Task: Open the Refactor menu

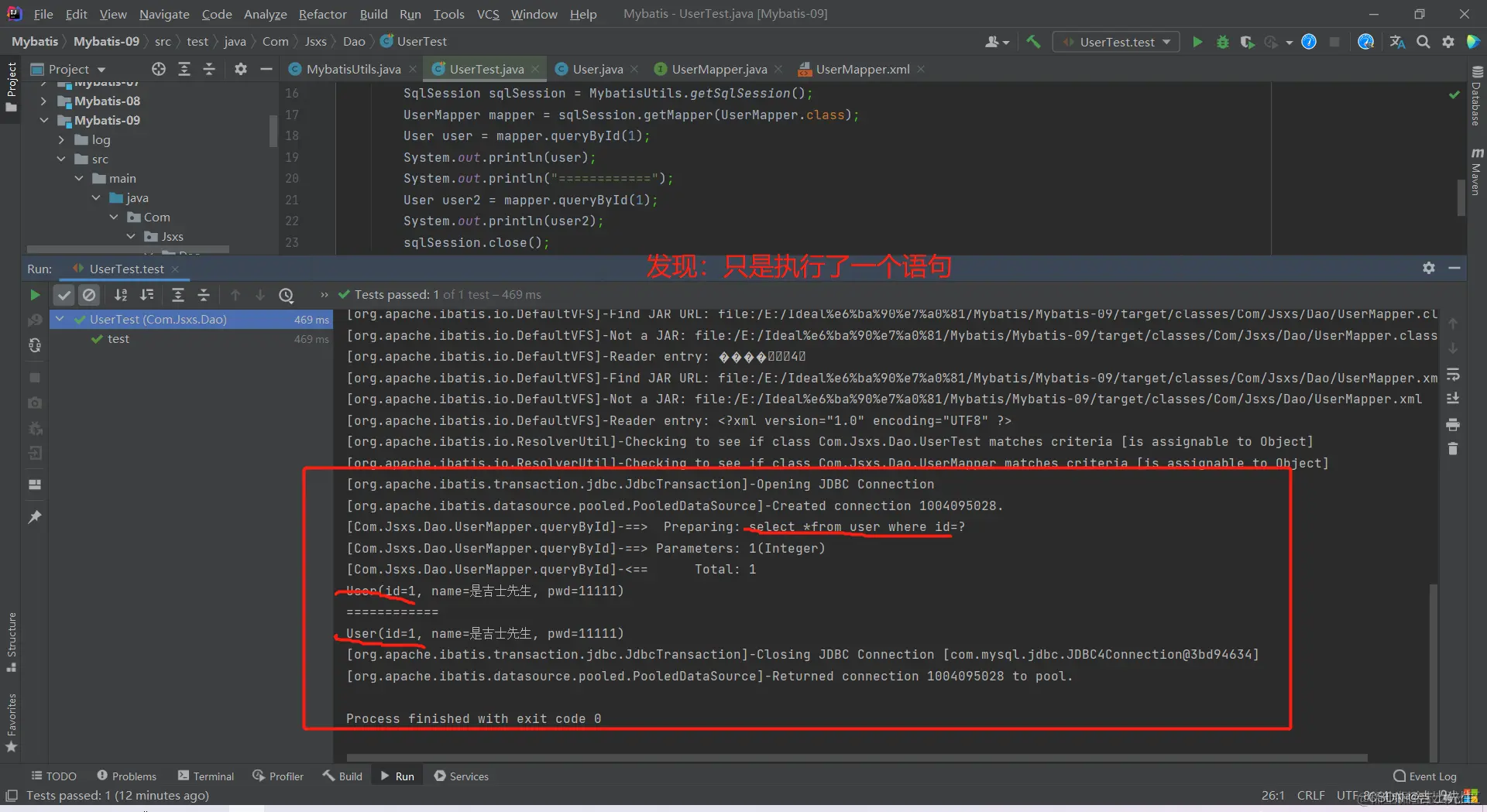Action: coord(323,14)
